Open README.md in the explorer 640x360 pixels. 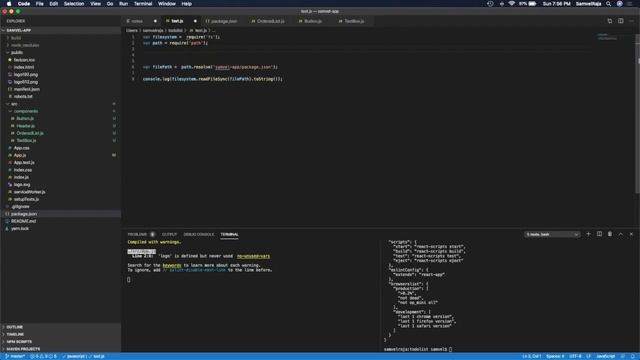coord(60,221)
